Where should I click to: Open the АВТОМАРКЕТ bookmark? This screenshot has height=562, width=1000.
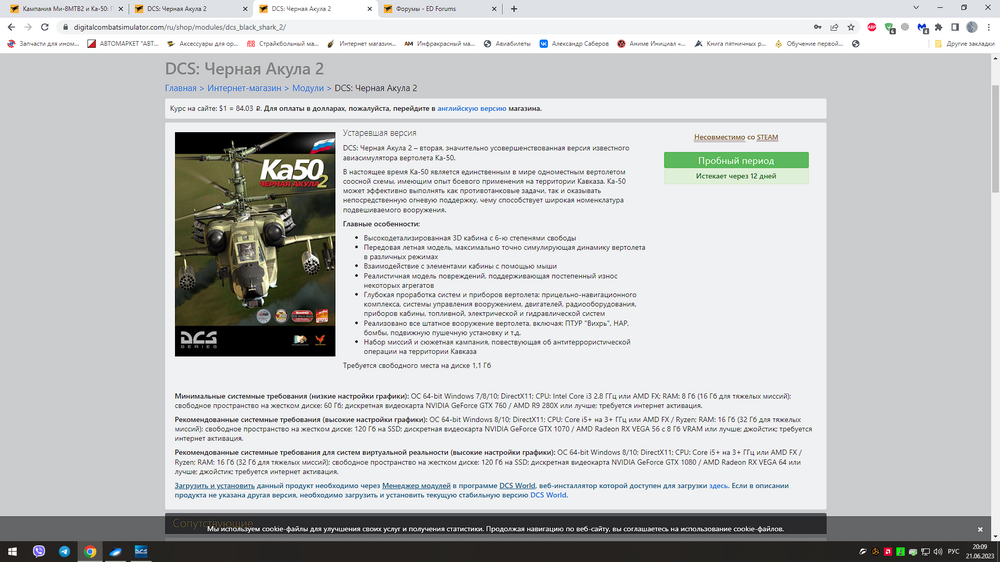[123, 44]
